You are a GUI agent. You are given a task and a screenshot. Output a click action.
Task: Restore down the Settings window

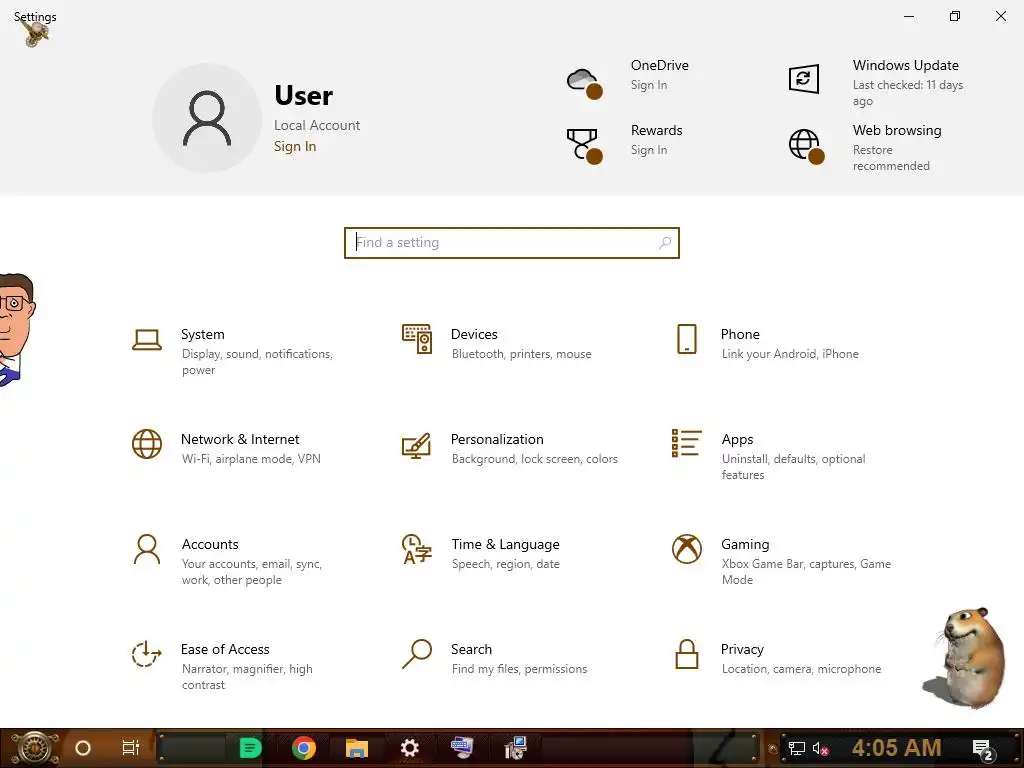coord(955,16)
